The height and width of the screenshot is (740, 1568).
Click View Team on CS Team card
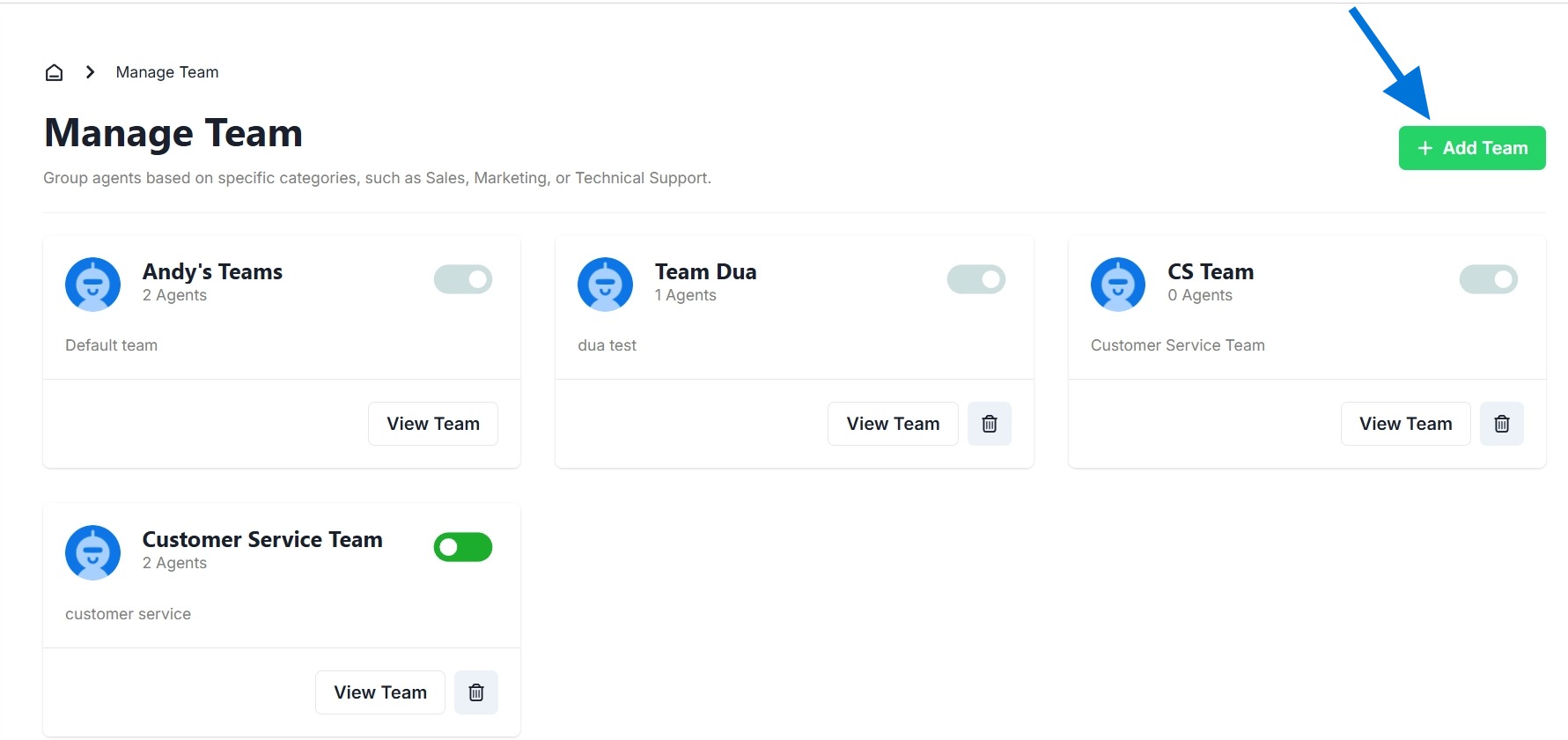pyautogui.click(x=1405, y=424)
